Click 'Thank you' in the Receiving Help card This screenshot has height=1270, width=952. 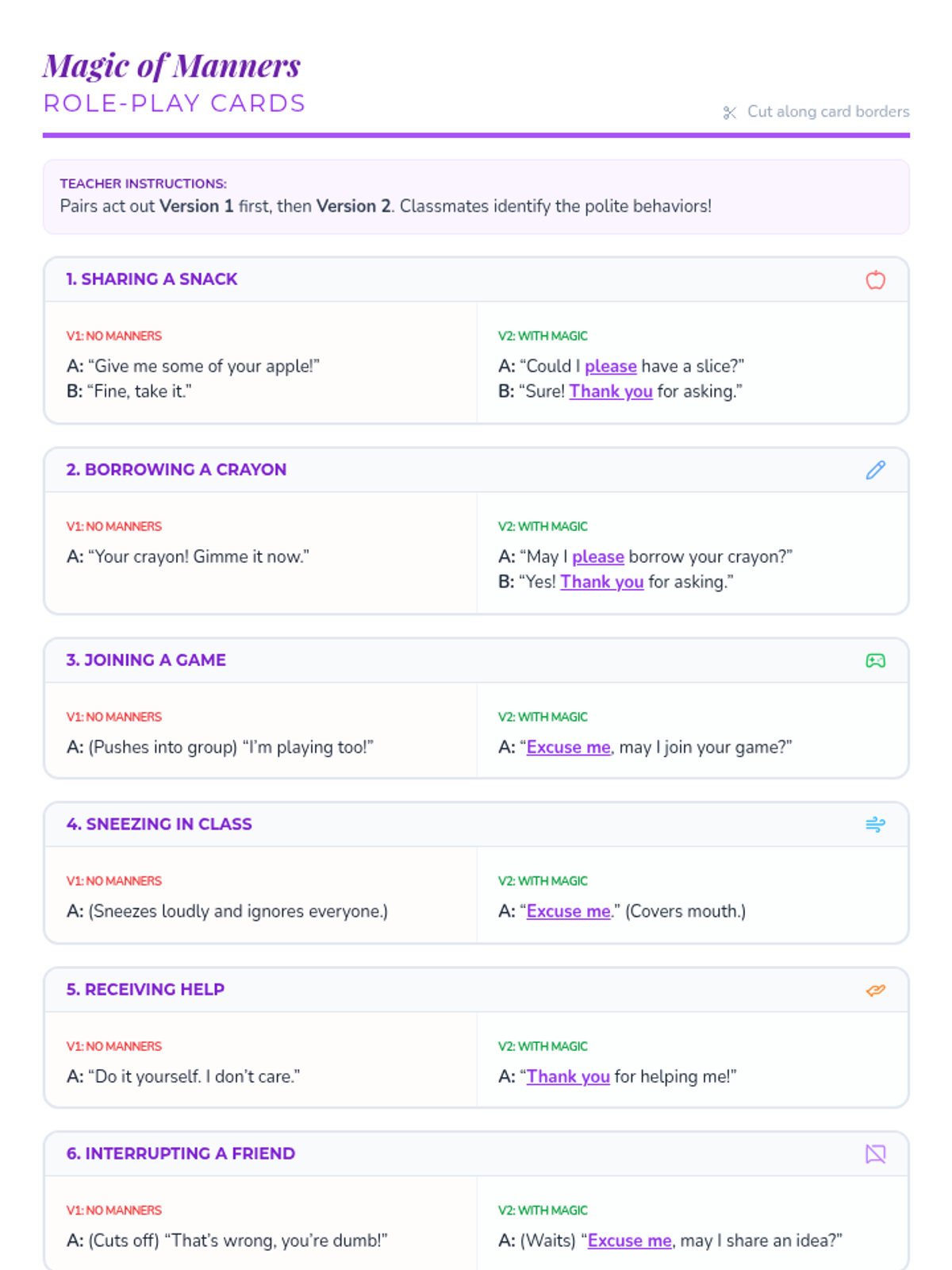568,1077
